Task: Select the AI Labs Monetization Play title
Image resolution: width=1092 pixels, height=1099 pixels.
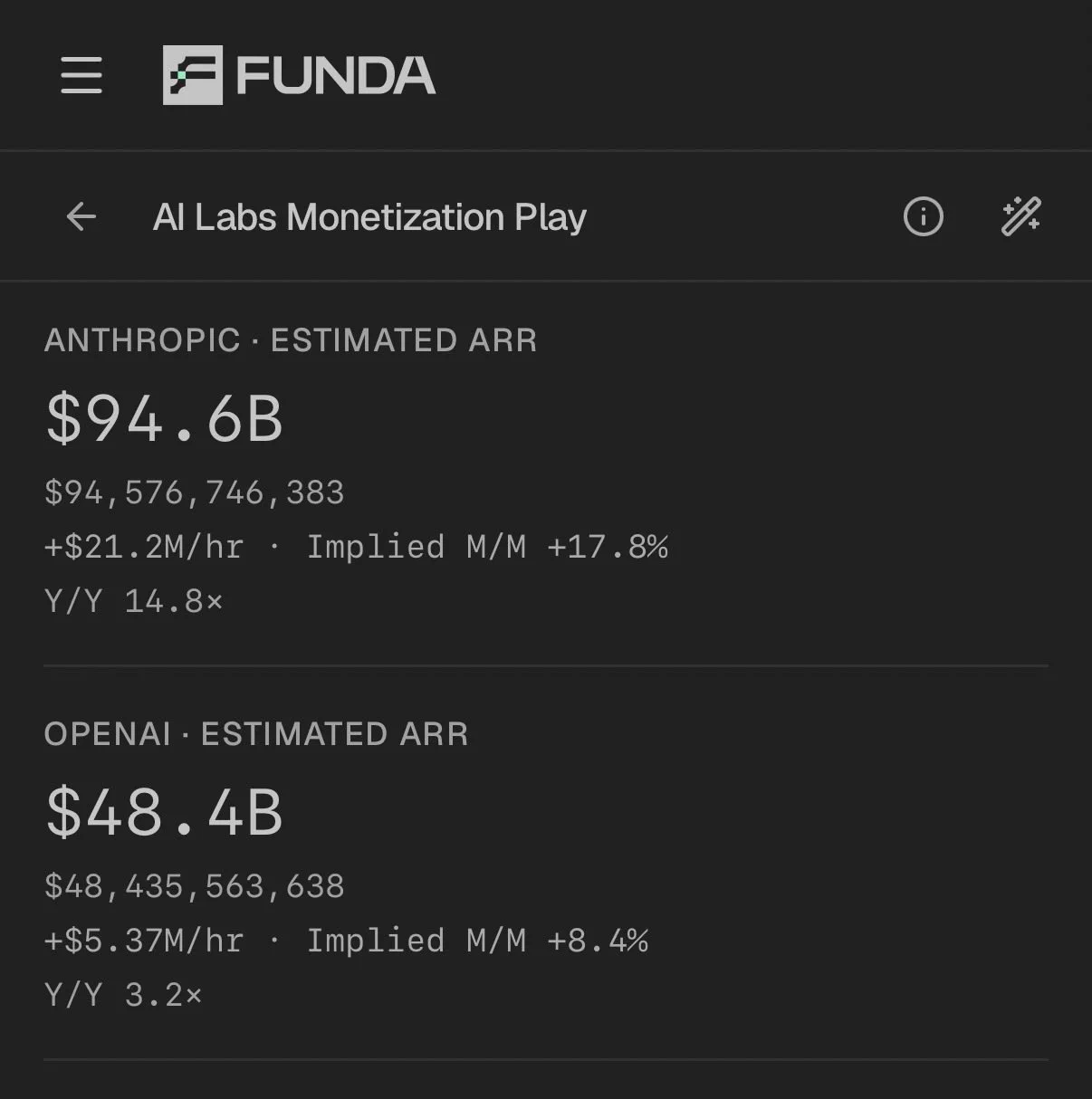Action: (x=369, y=217)
